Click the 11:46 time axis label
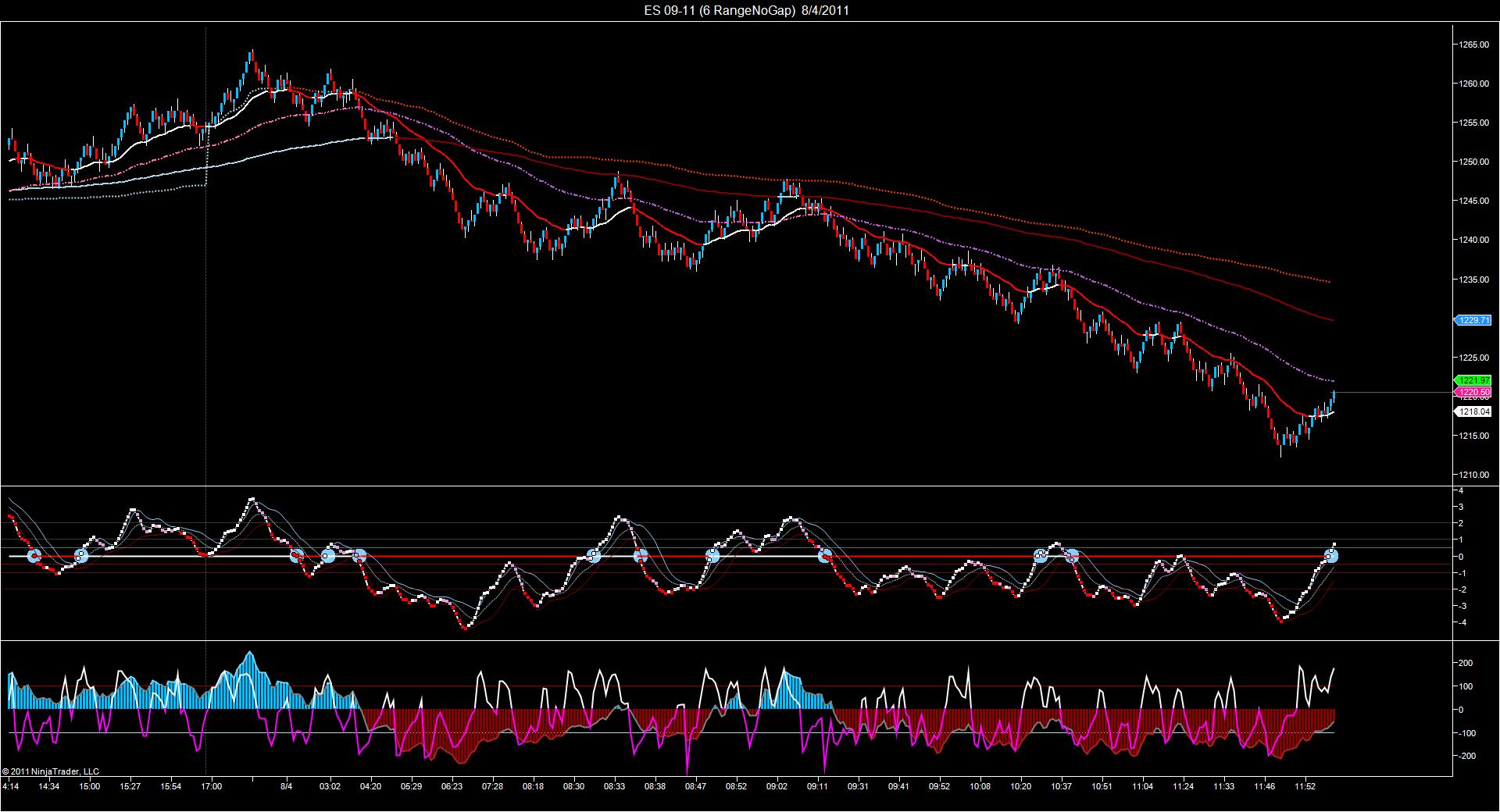 click(1264, 786)
